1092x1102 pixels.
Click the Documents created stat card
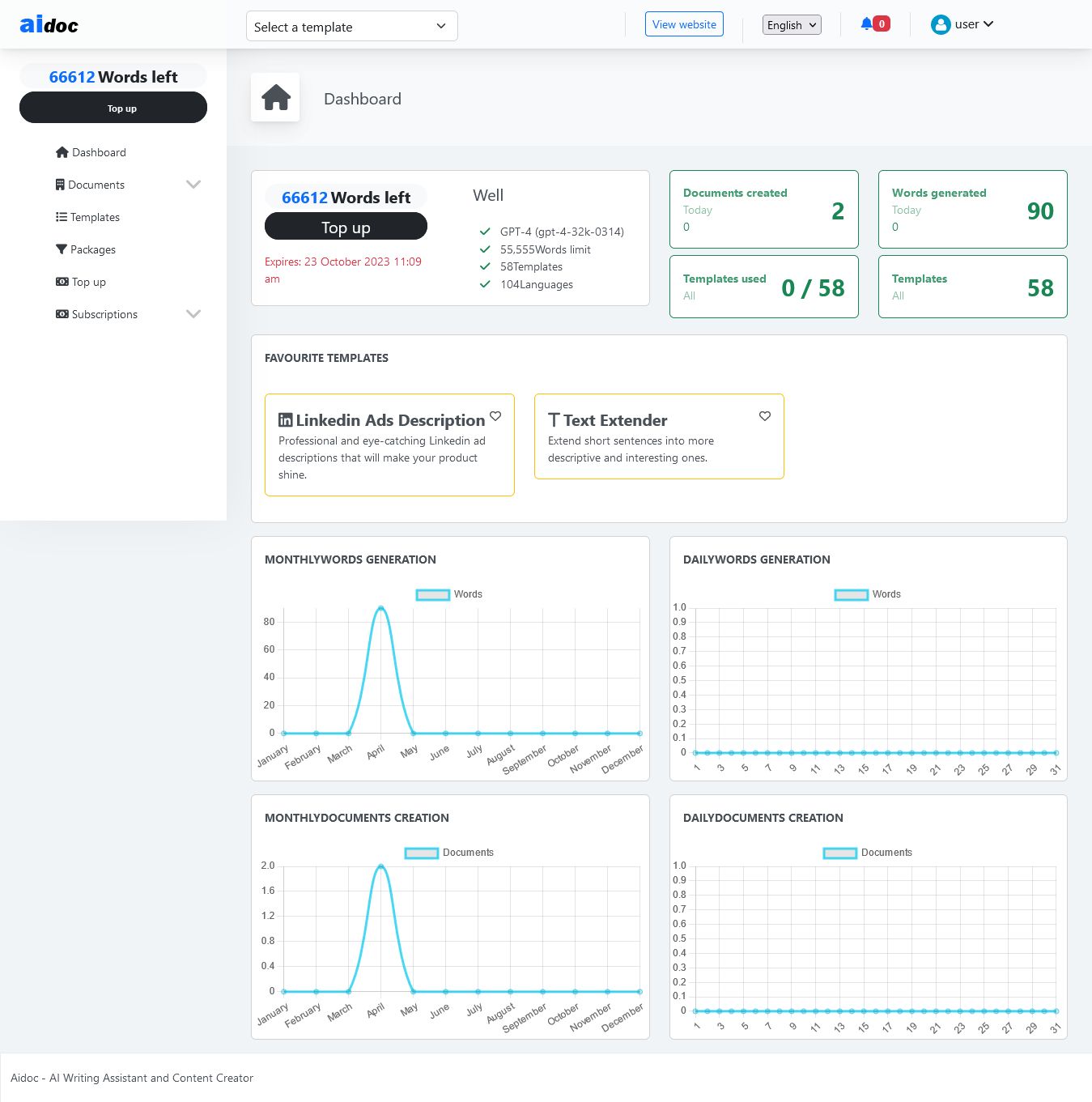point(763,209)
